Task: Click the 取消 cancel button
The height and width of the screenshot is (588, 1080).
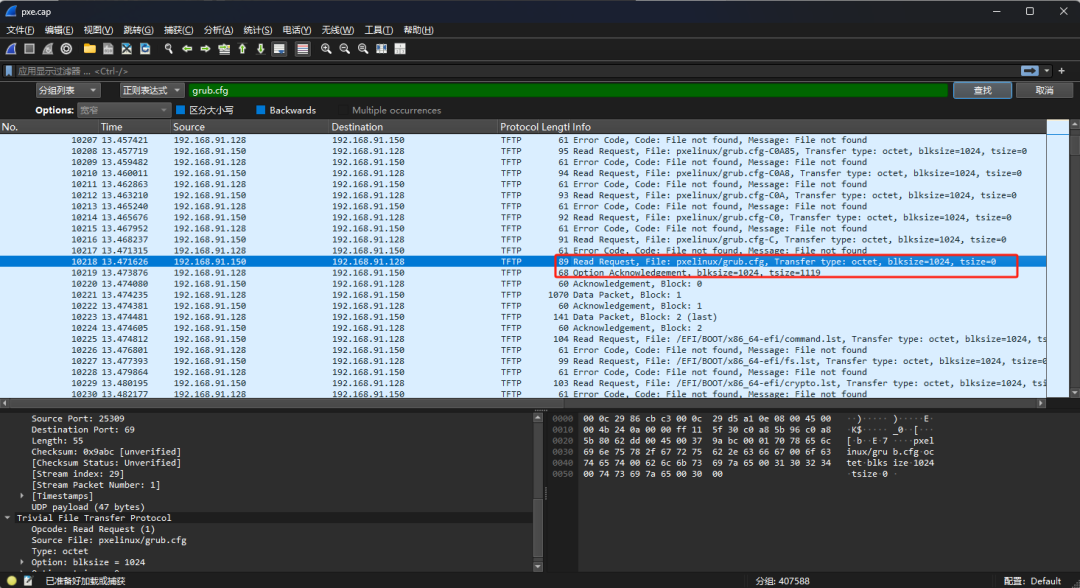Action: (x=1044, y=90)
